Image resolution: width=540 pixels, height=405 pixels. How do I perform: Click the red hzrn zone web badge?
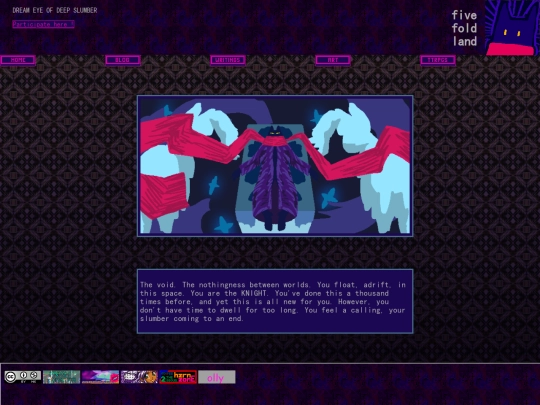(178, 377)
